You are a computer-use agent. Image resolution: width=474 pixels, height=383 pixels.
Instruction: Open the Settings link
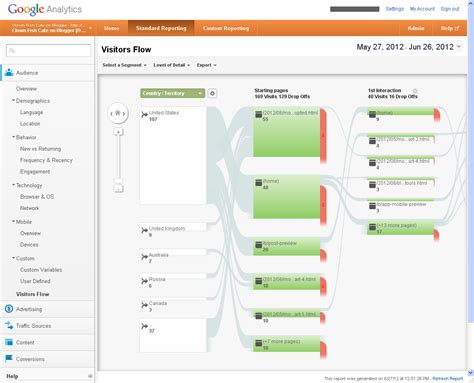(x=395, y=9)
